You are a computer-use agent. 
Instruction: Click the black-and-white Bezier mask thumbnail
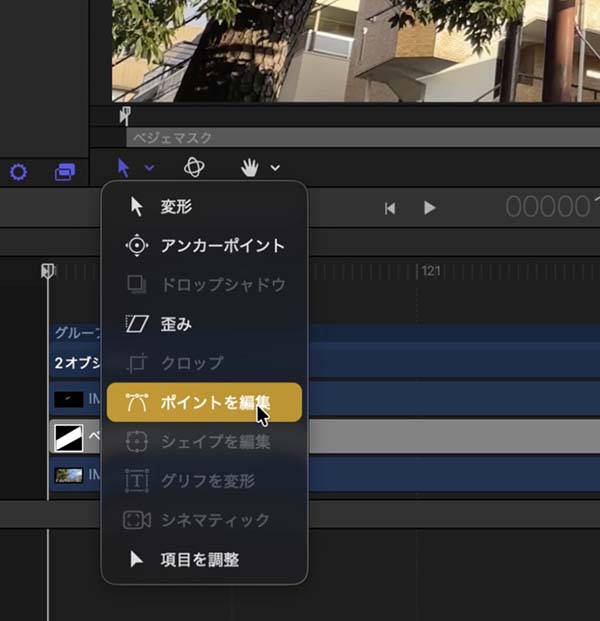(x=69, y=436)
